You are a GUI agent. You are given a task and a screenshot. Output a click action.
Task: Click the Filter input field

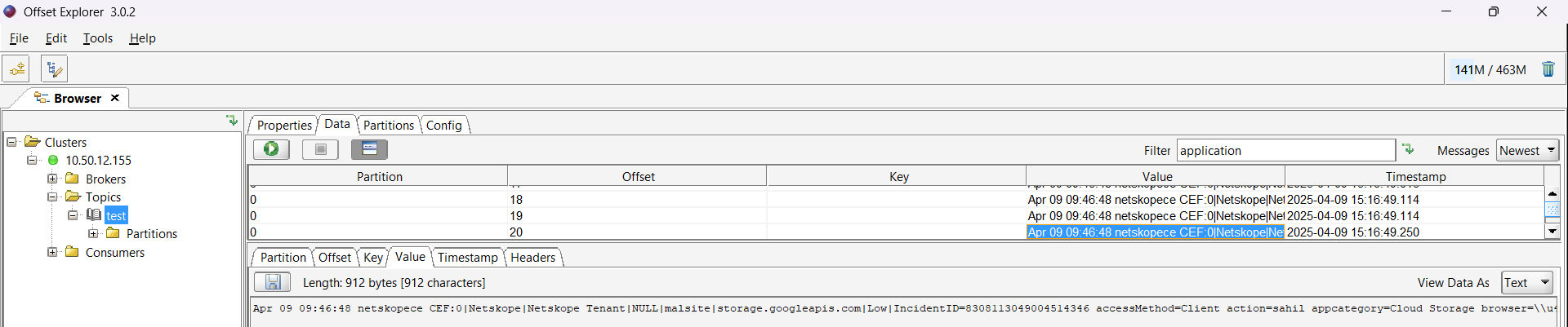click(x=1285, y=150)
